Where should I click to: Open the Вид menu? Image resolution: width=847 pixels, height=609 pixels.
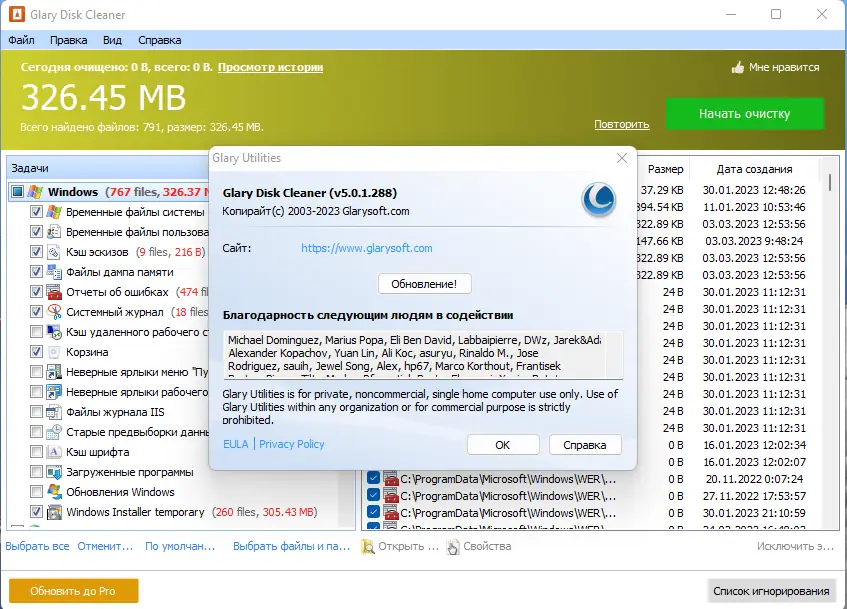coord(112,40)
